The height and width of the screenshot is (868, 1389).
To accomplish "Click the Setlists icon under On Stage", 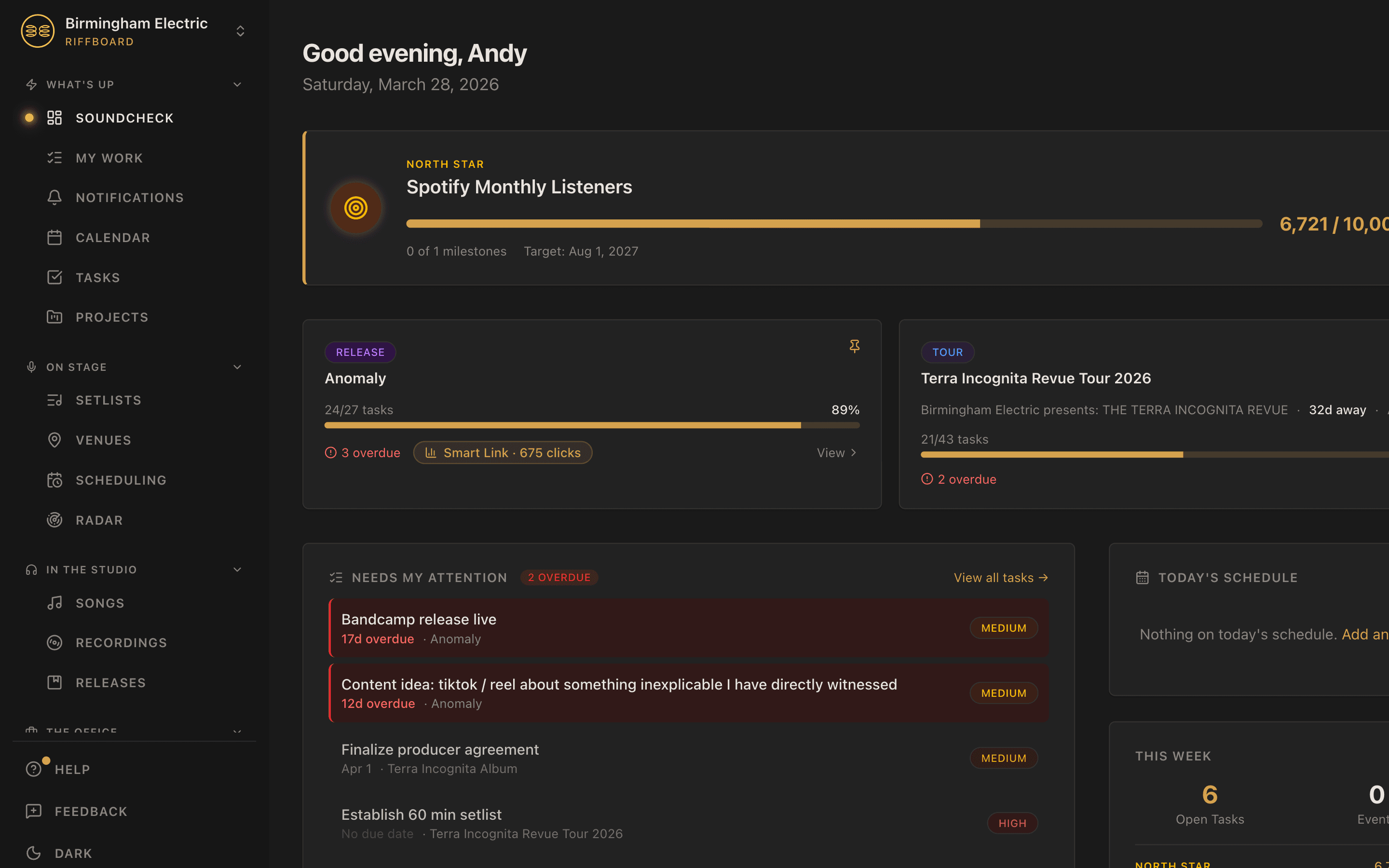I will tap(54, 400).
